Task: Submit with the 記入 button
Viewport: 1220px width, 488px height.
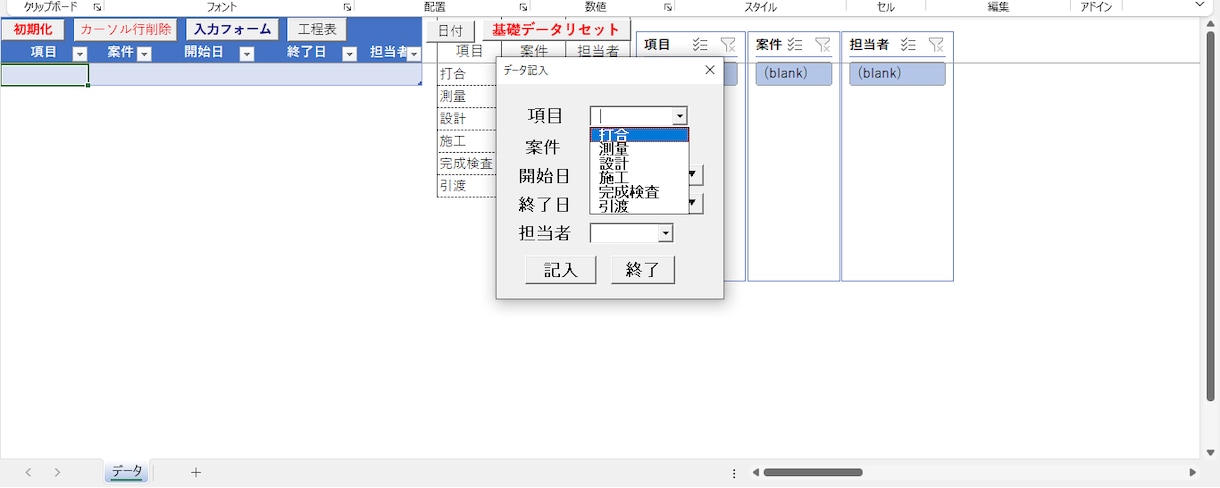Action: tap(560, 270)
